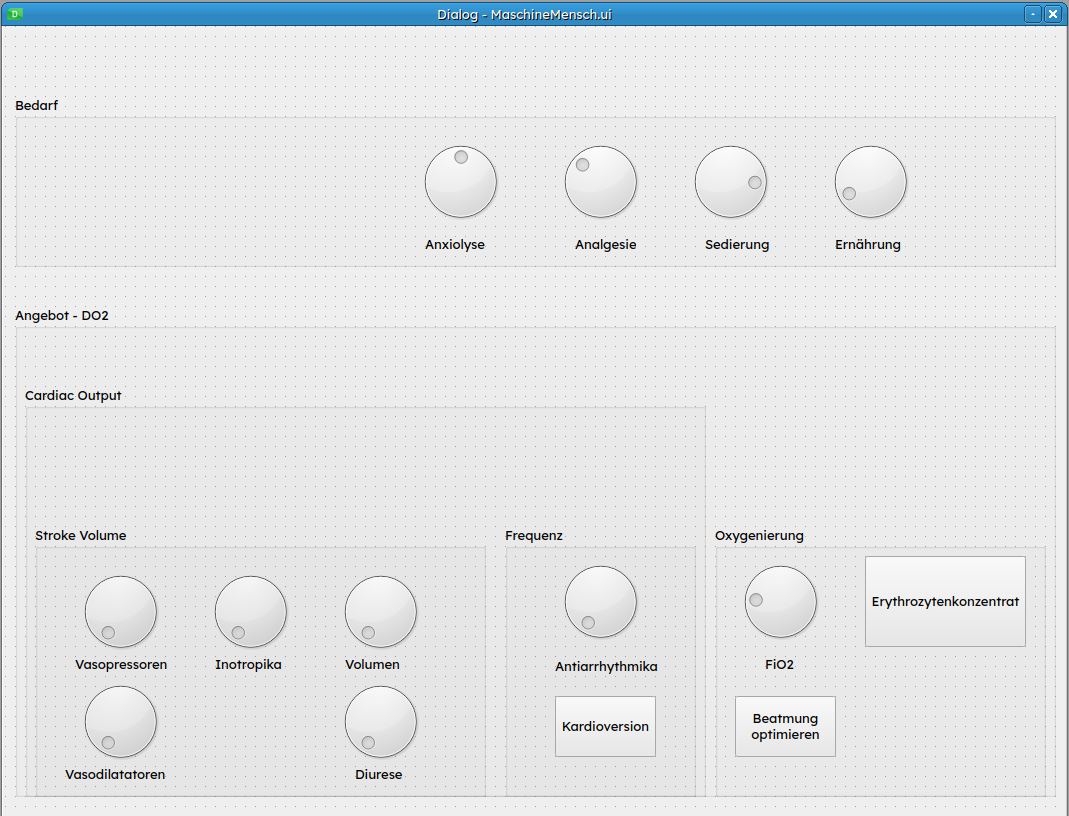Select the Cardiac Output group label
Screen dimensions: 1069x816
click(x=73, y=396)
